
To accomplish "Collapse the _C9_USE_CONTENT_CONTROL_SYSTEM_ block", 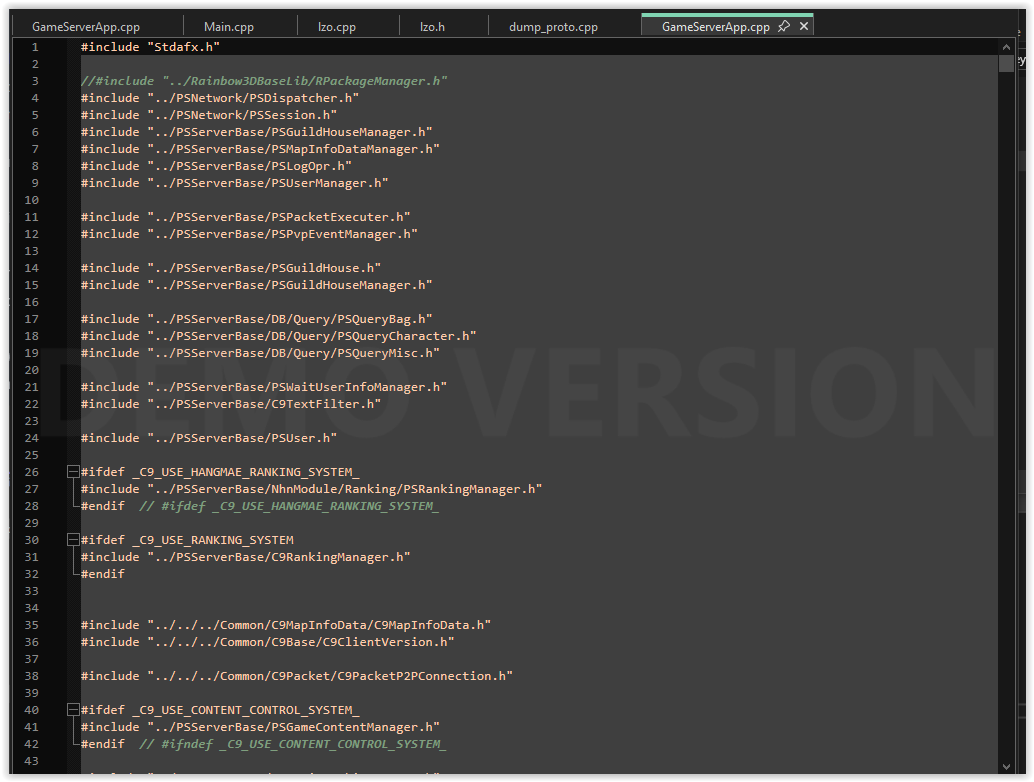I will (x=72, y=709).
